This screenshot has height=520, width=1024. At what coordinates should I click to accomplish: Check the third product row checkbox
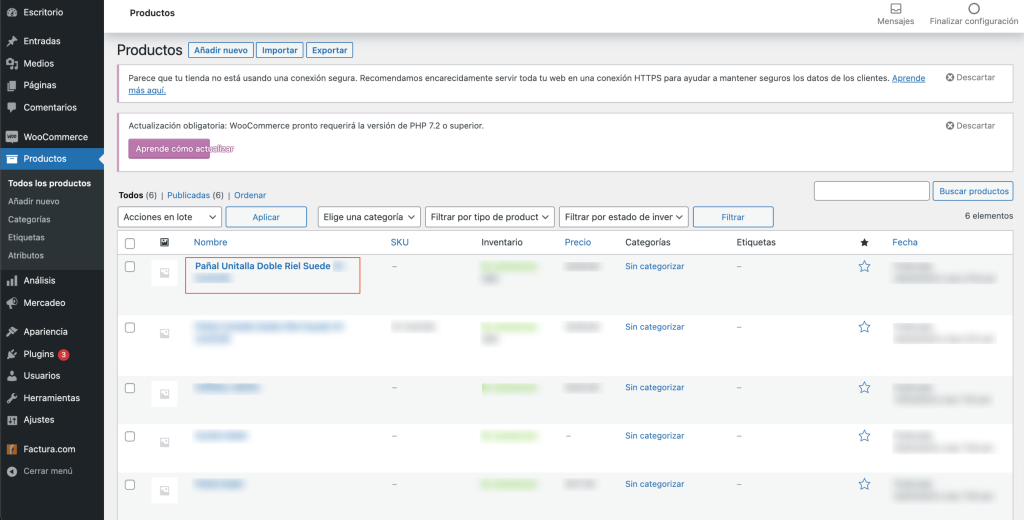coord(130,388)
